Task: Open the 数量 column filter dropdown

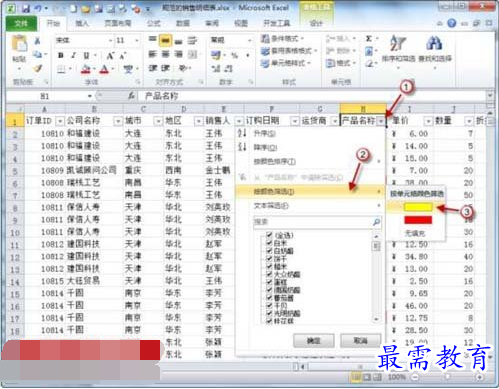Action: 469,121
